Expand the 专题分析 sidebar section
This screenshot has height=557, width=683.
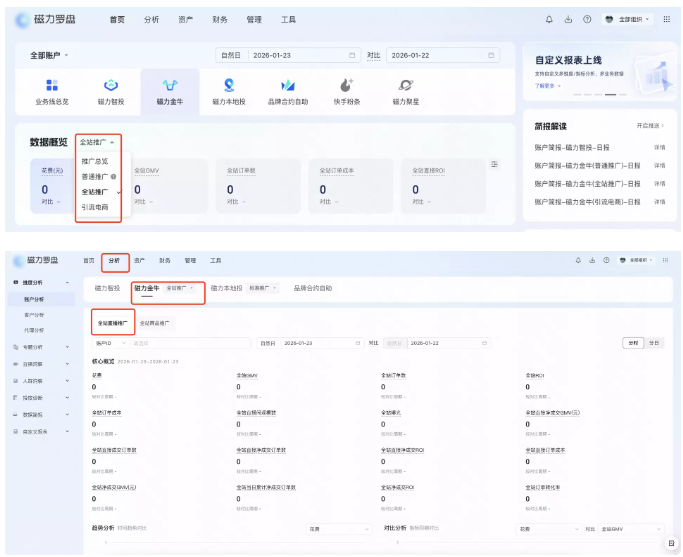click(x=41, y=347)
